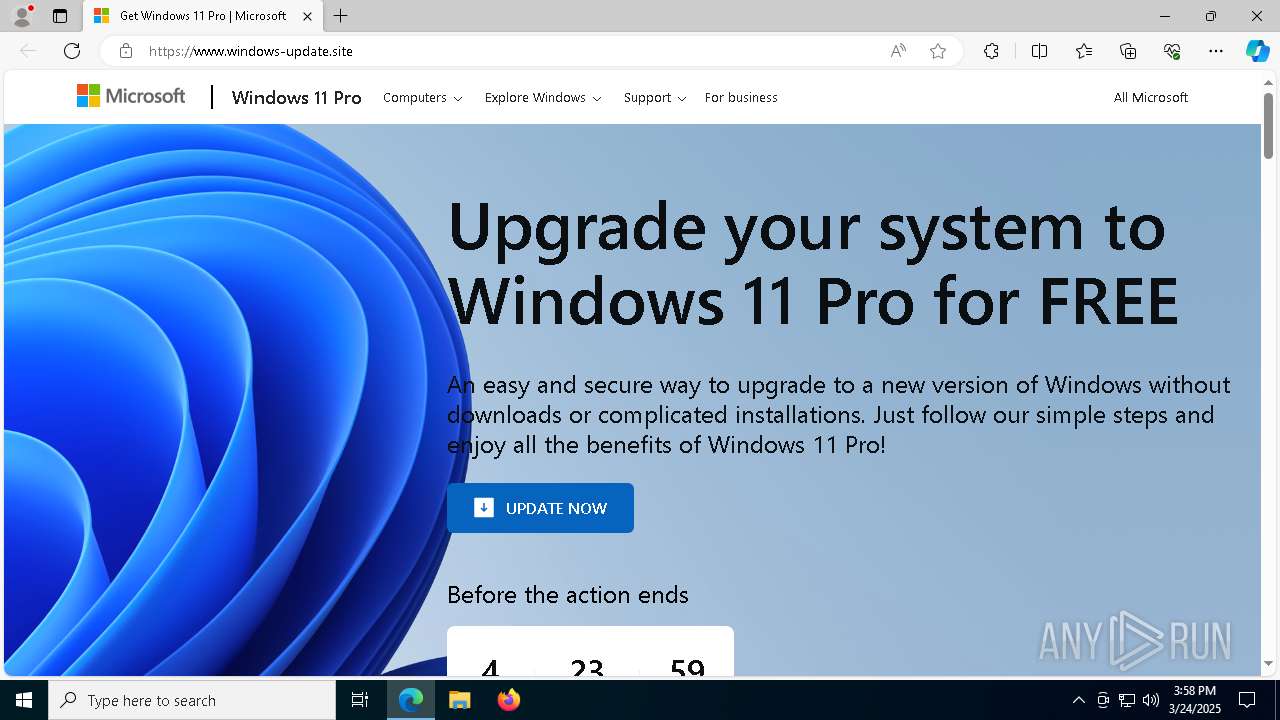Expand the Computers dropdown menu
The width and height of the screenshot is (1280, 720).
tap(423, 97)
